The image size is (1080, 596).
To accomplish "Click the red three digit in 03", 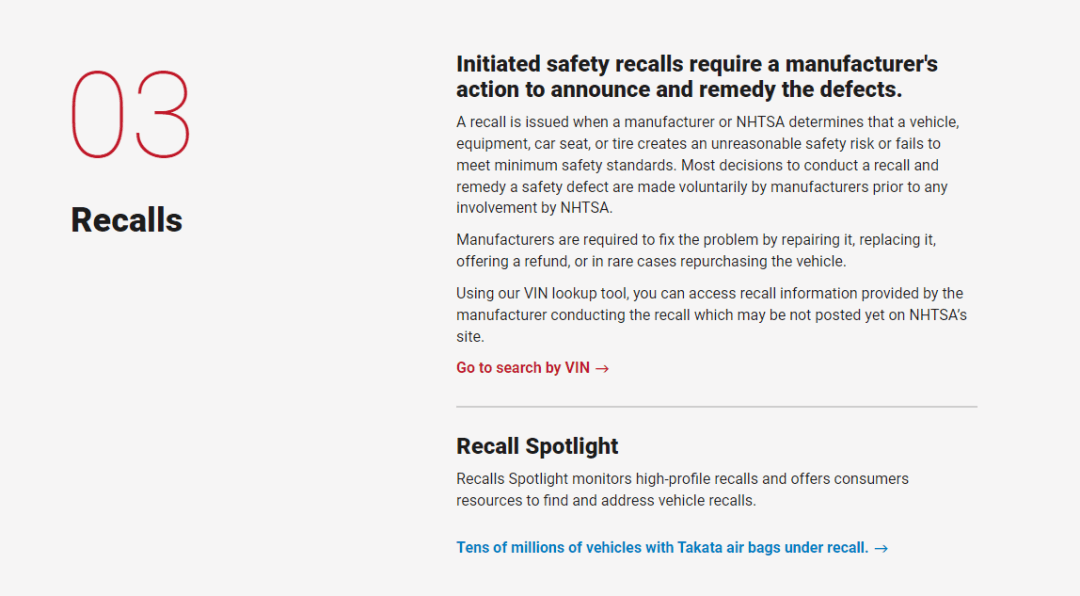I will [163, 114].
